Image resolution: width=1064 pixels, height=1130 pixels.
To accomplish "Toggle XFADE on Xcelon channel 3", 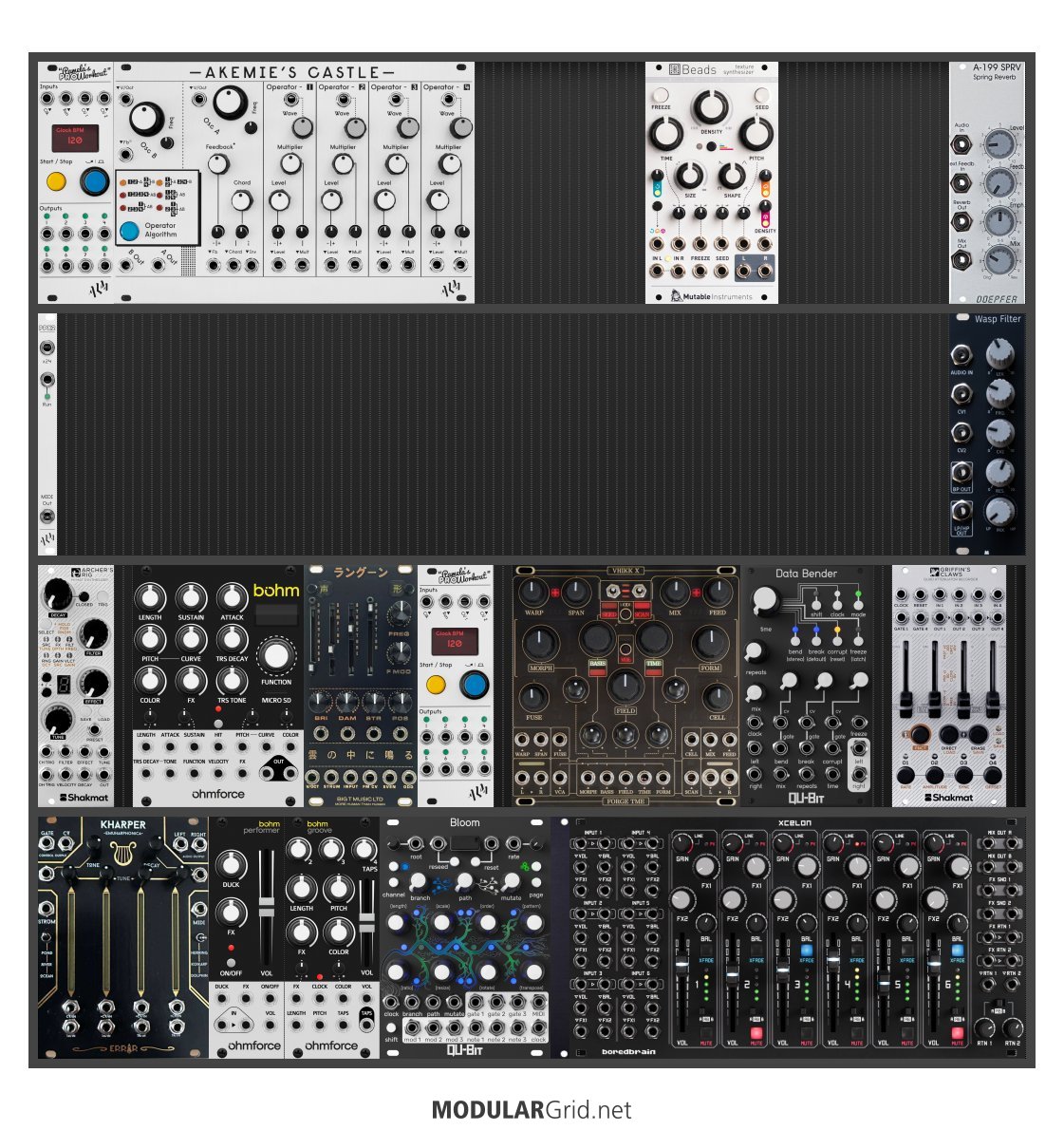I will click(x=807, y=951).
